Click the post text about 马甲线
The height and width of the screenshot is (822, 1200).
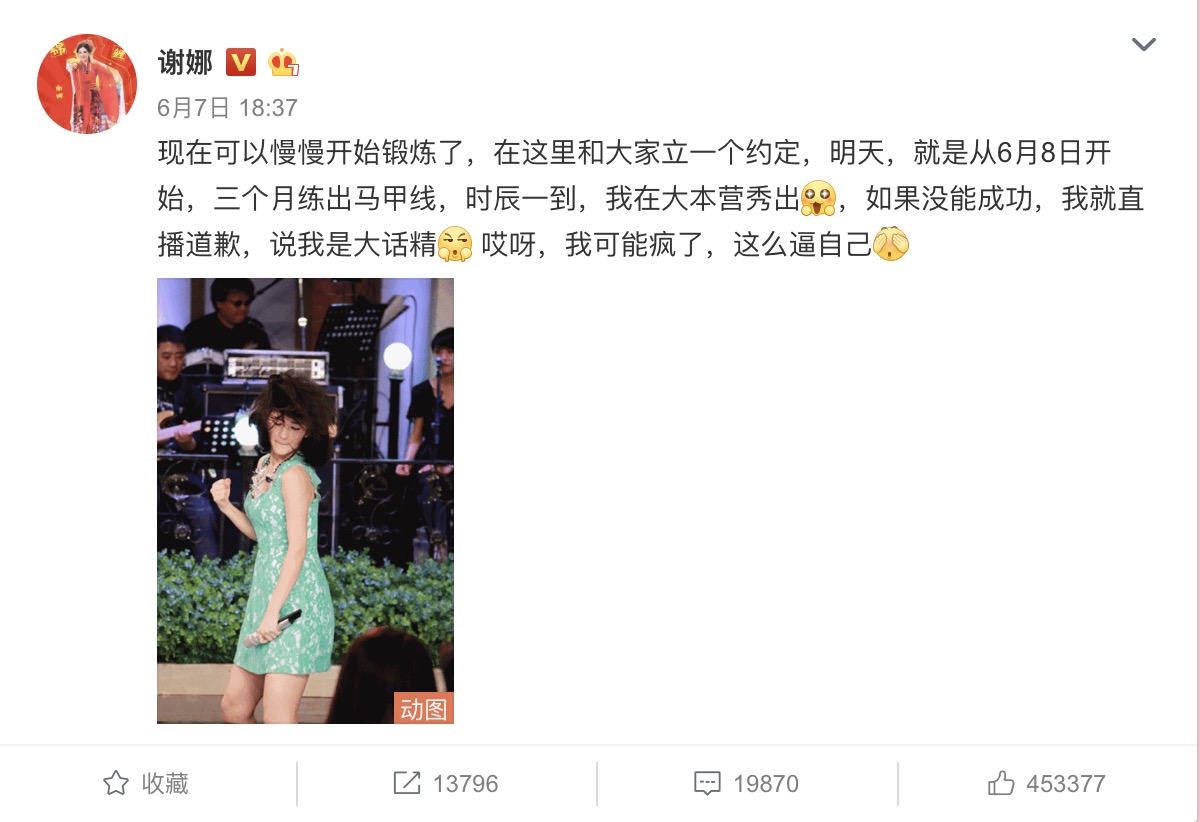click(x=651, y=199)
